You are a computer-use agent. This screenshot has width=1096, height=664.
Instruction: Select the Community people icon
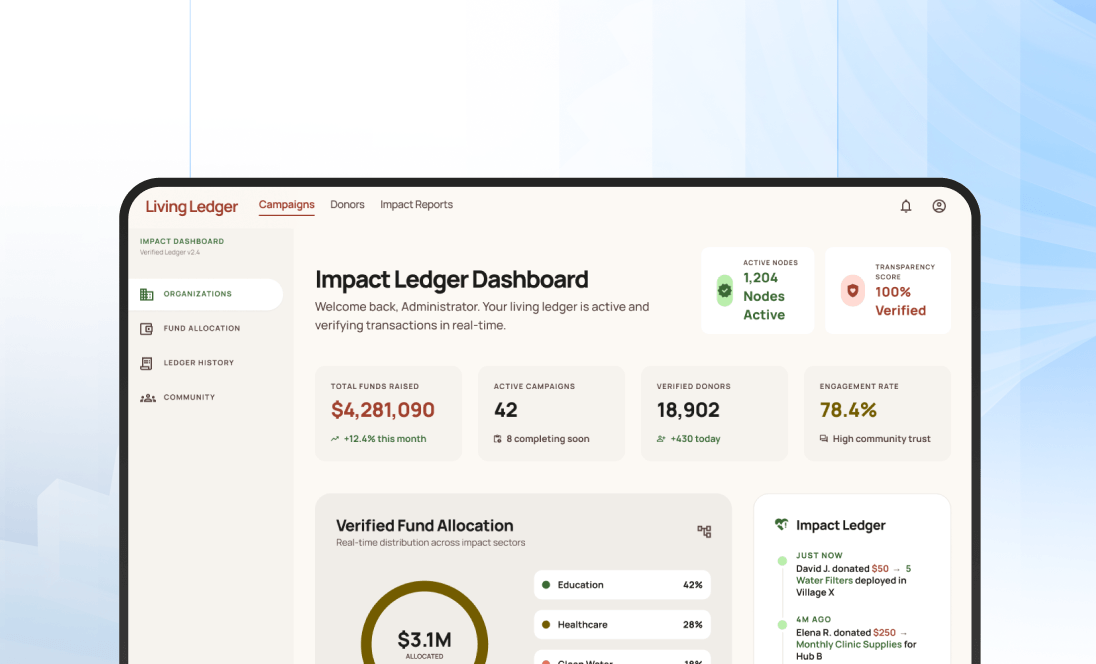pyautogui.click(x=146, y=397)
